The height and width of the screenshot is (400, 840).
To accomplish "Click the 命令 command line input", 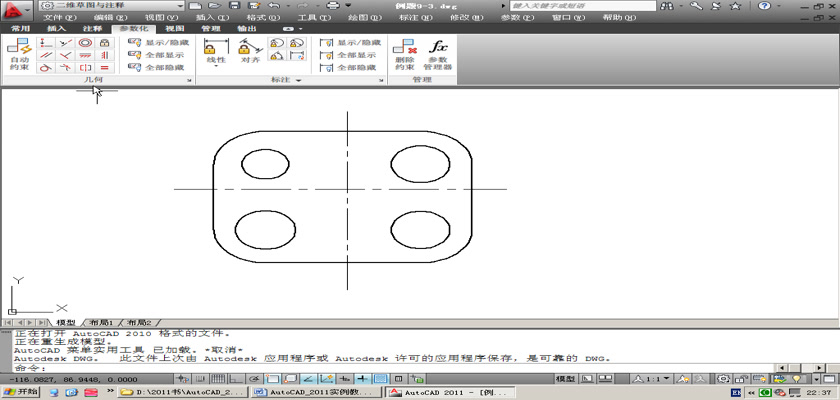I will pos(394,368).
